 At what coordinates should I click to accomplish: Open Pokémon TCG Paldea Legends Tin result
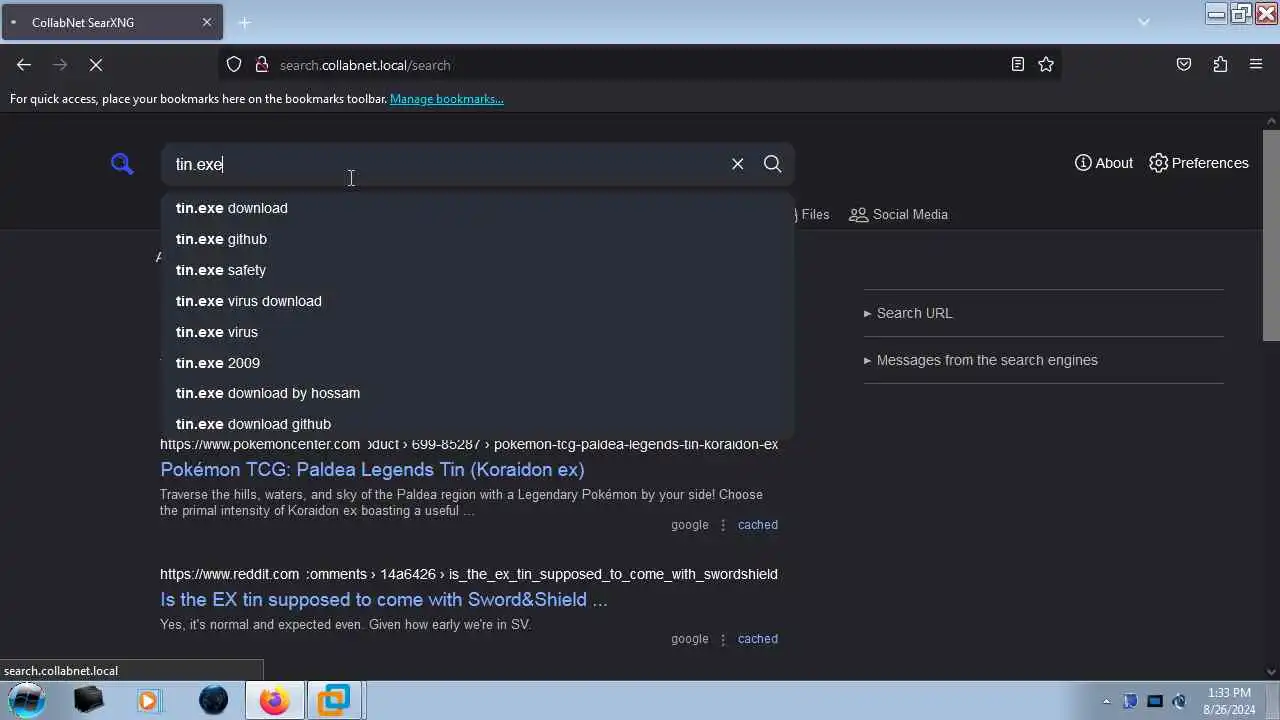pos(372,469)
